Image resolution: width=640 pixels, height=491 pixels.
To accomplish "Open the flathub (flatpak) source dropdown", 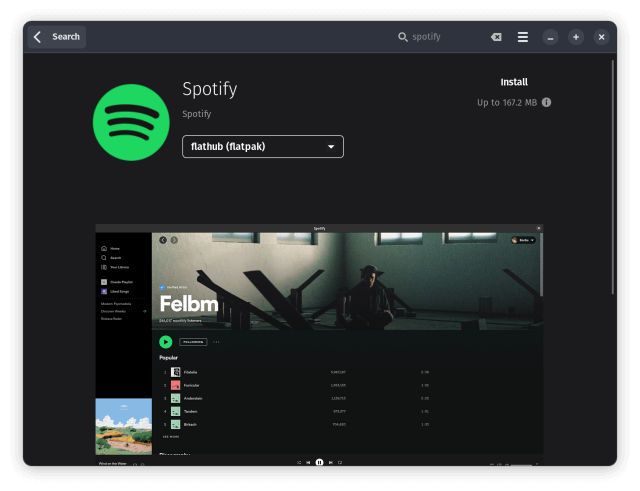I will (x=263, y=147).
